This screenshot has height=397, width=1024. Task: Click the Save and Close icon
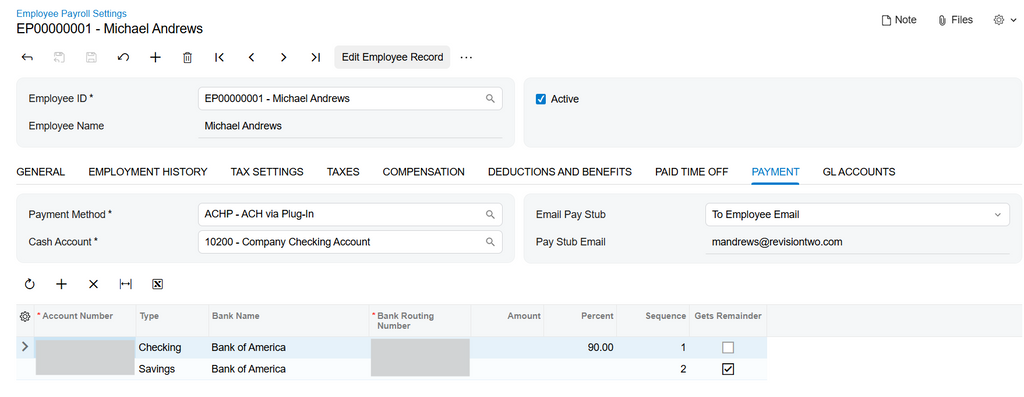59,57
